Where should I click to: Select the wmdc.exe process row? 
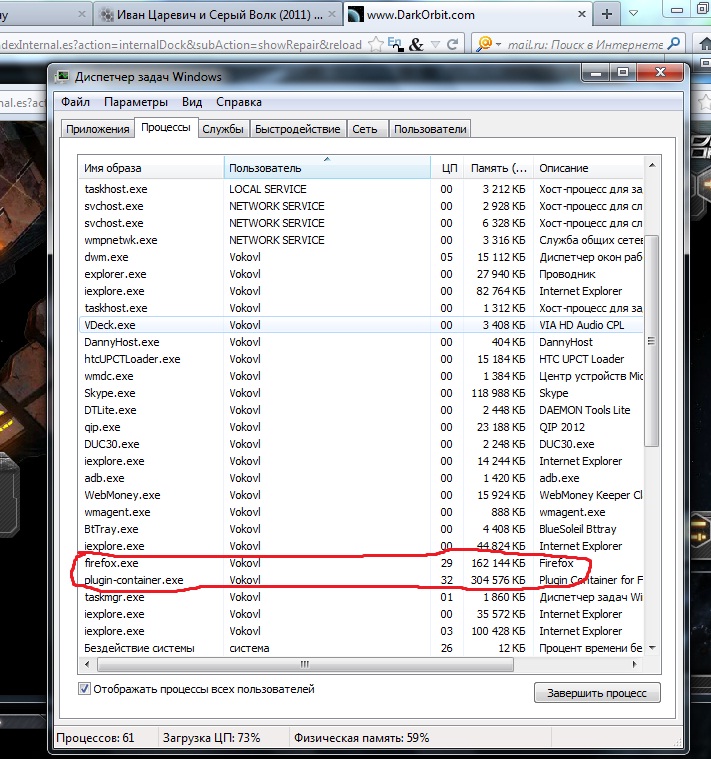(x=361, y=376)
